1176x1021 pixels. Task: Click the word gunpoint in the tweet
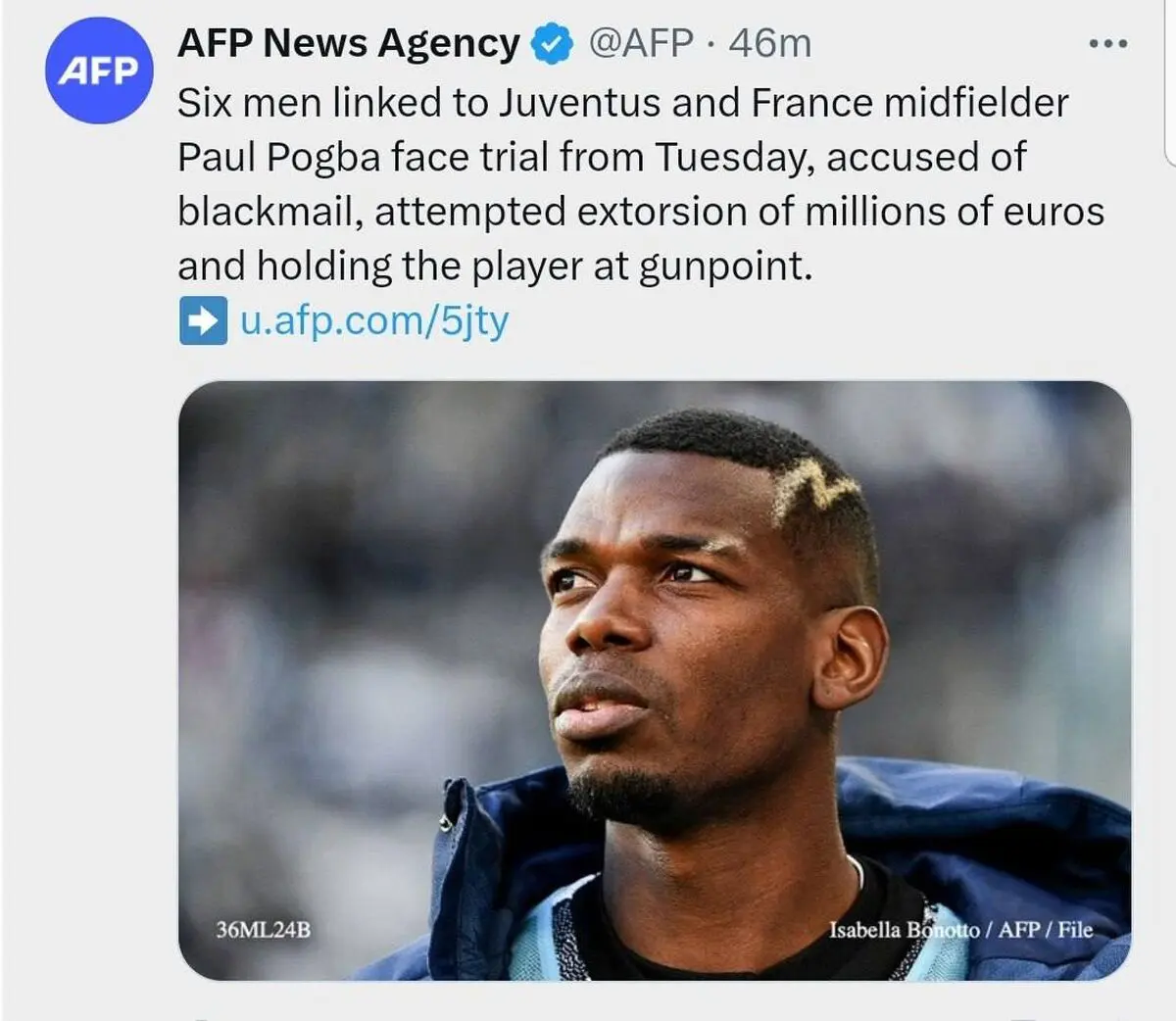click(725, 267)
